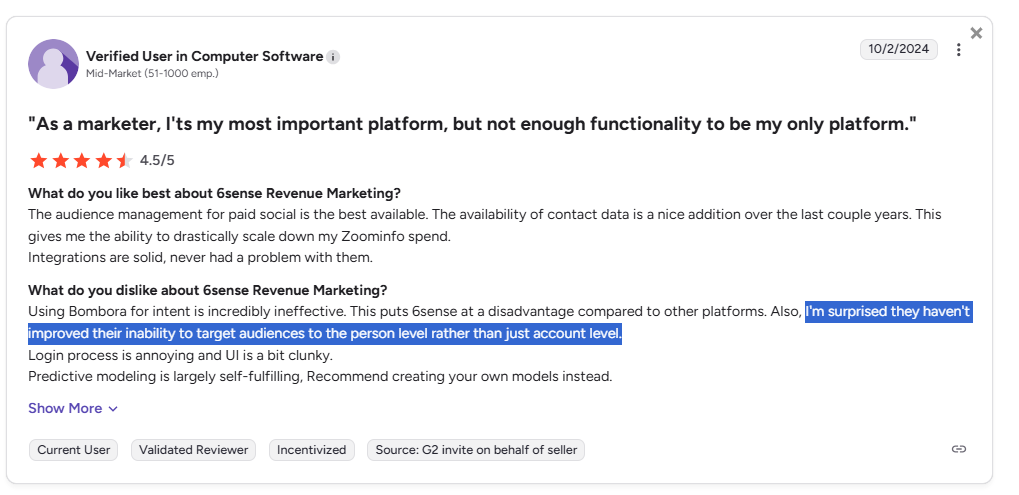Click the Incentivized tag

pos(311,450)
